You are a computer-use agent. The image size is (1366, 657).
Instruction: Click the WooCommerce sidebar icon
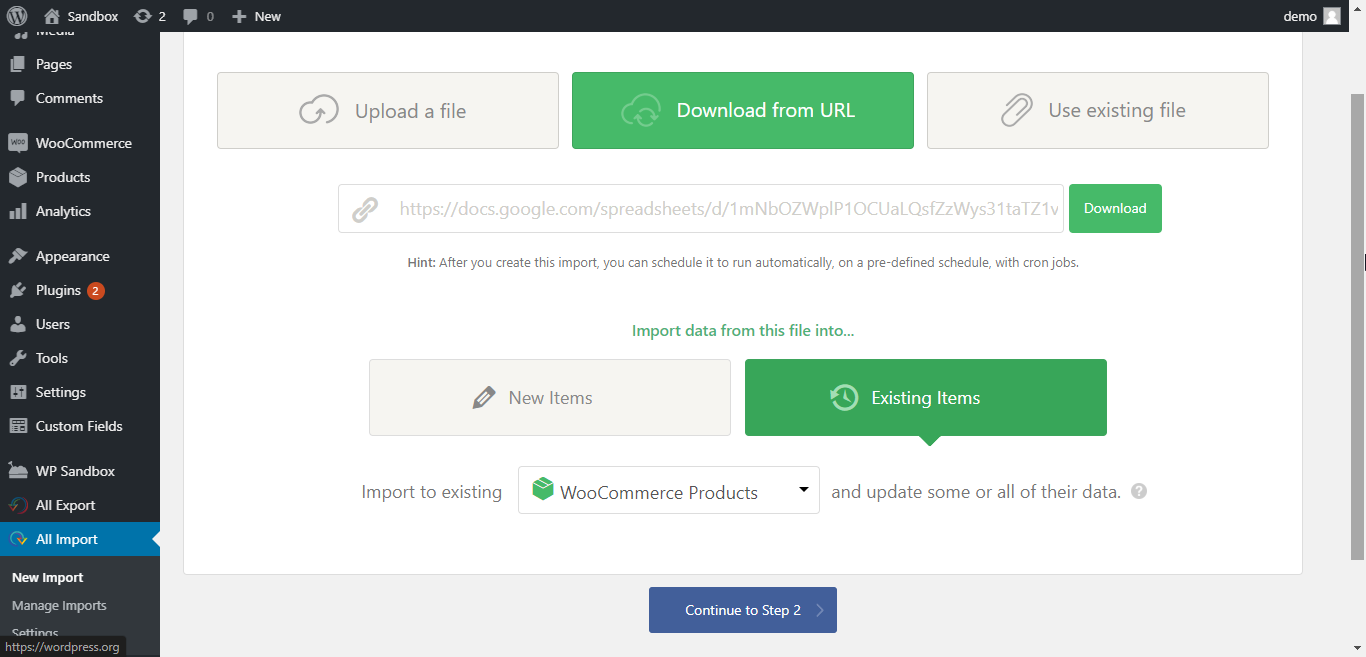18,143
